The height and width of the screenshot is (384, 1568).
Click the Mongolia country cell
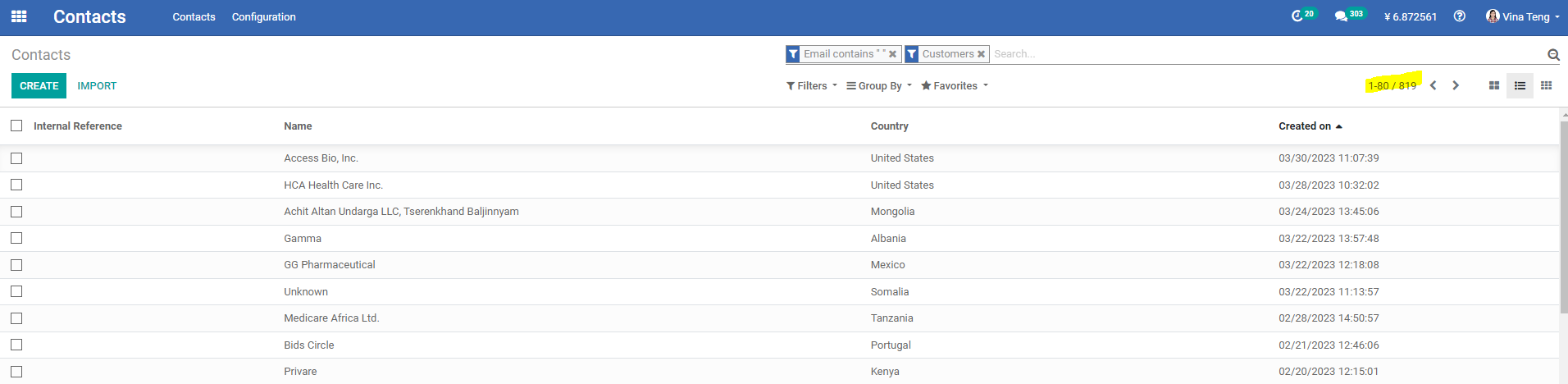coord(892,212)
